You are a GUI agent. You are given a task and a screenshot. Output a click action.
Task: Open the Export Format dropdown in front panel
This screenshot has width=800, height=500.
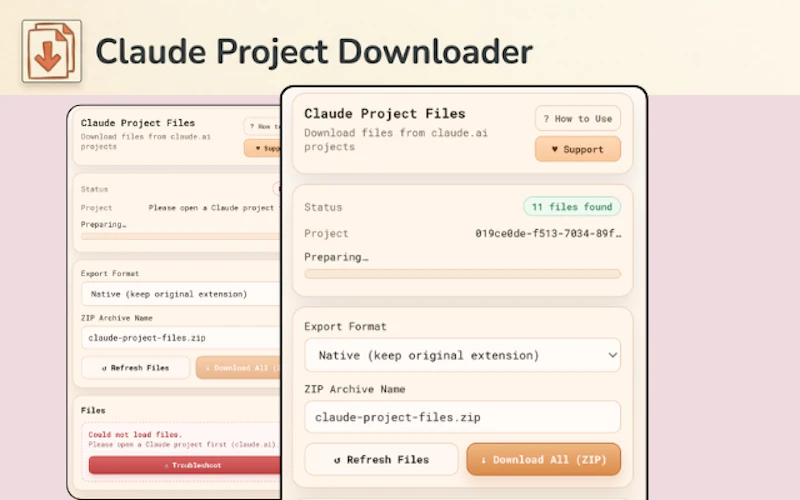click(x=462, y=355)
